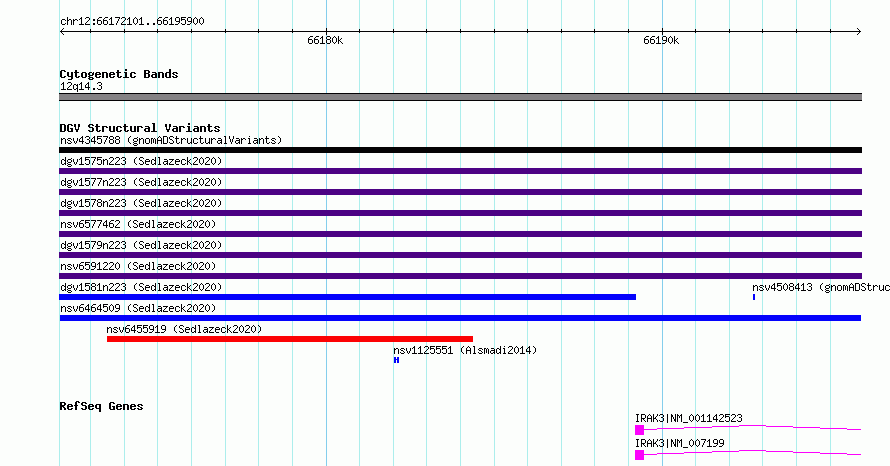Select the small blue nsv1125551 variant mark
890x466 pixels.
coord(396,360)
